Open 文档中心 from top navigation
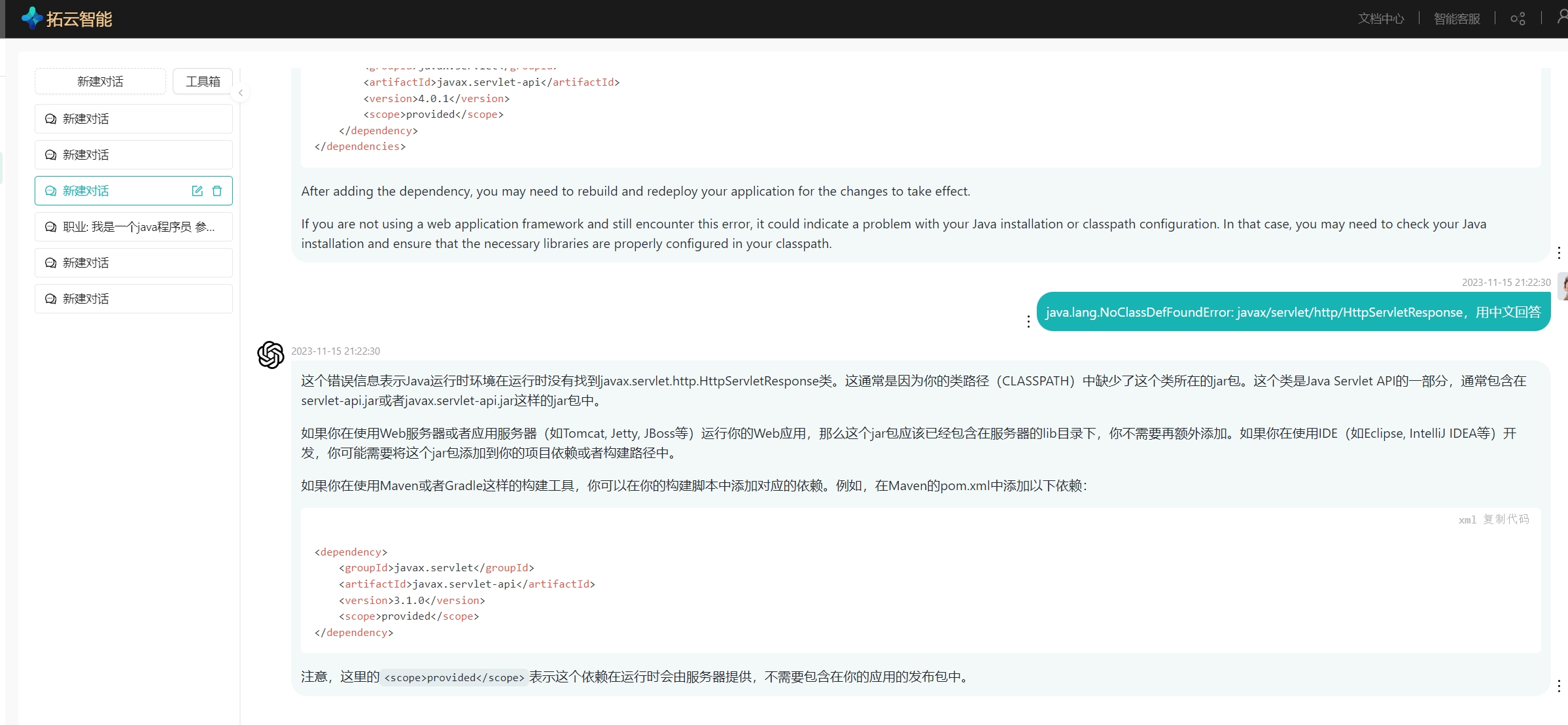Viewport: 1568px width, 725px height. 1381,19
